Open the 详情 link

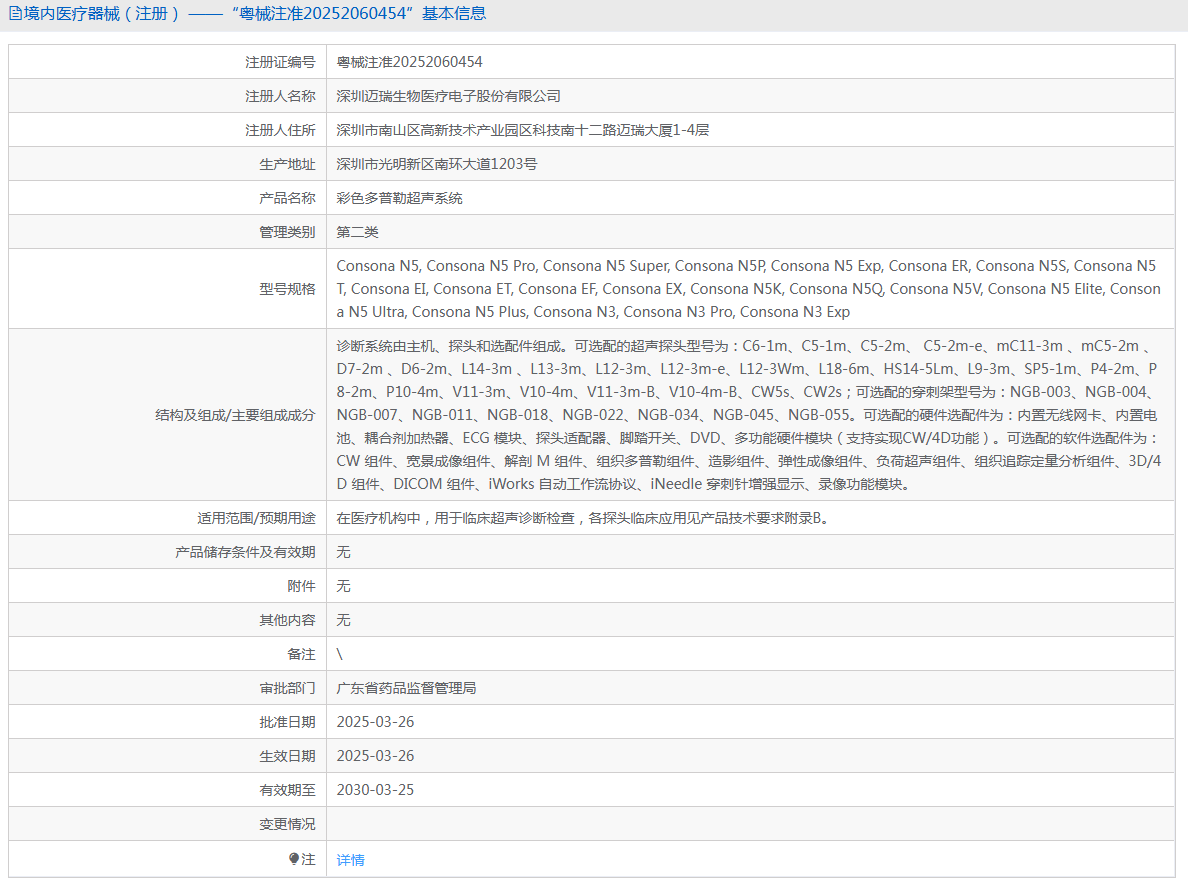(350, 859)
